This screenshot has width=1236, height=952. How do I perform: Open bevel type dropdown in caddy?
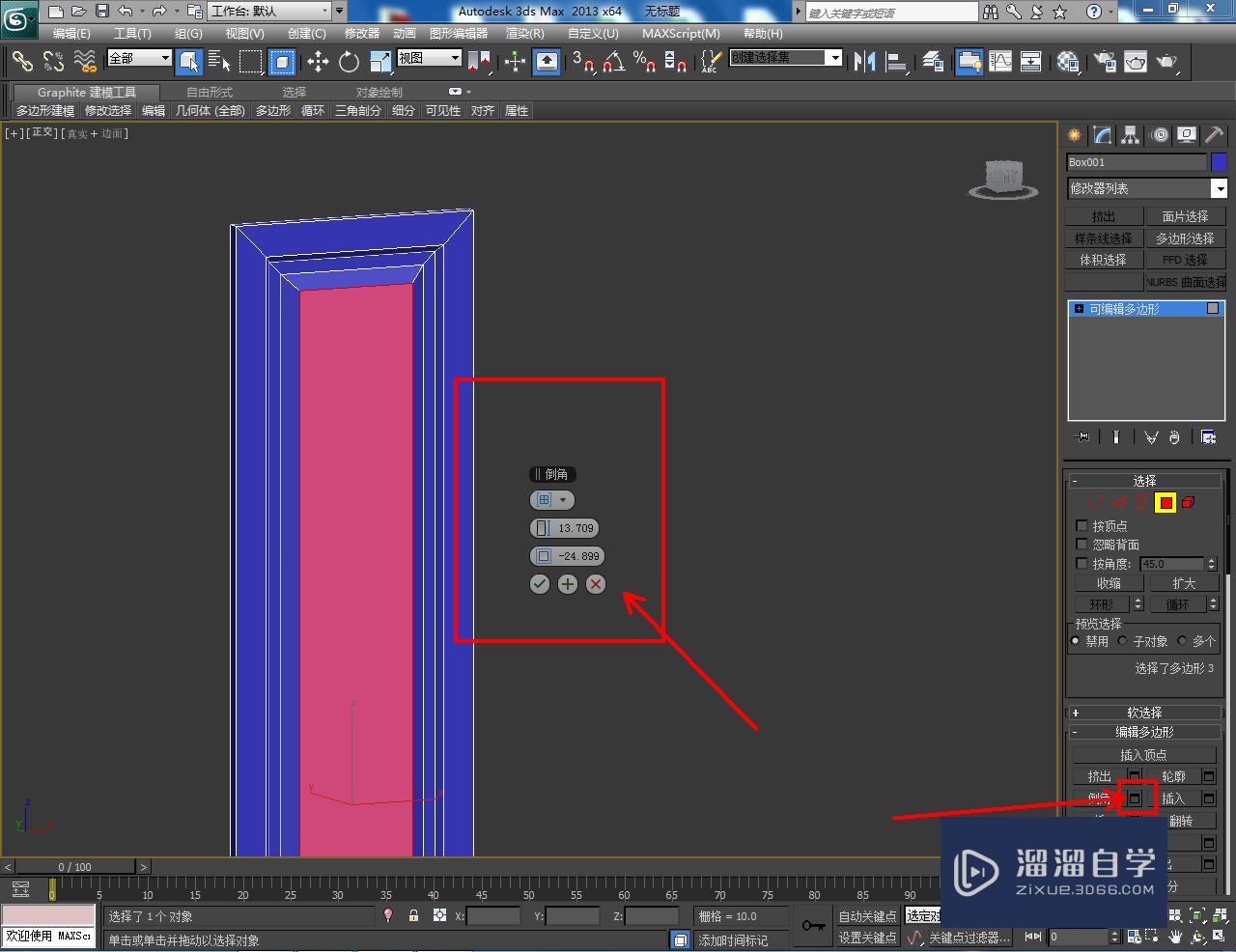(552, 500)
